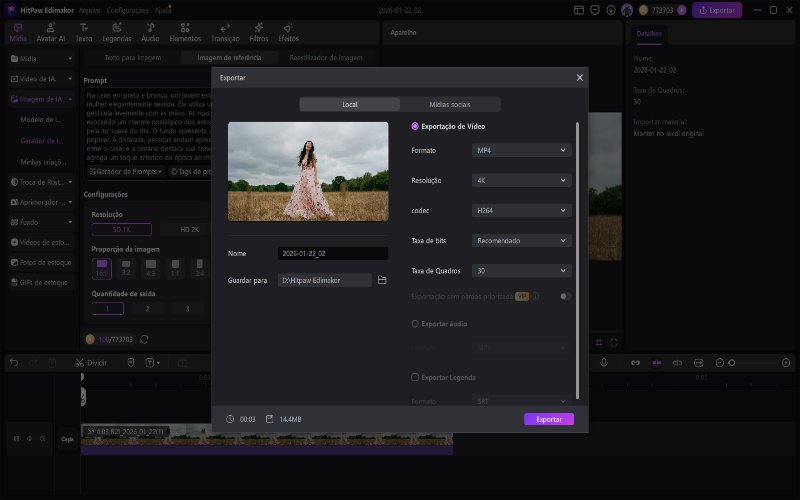Viewport: 800px width, 500px height.
Task: Enable the Exportar Legenda checkbox
Action: 415,377
